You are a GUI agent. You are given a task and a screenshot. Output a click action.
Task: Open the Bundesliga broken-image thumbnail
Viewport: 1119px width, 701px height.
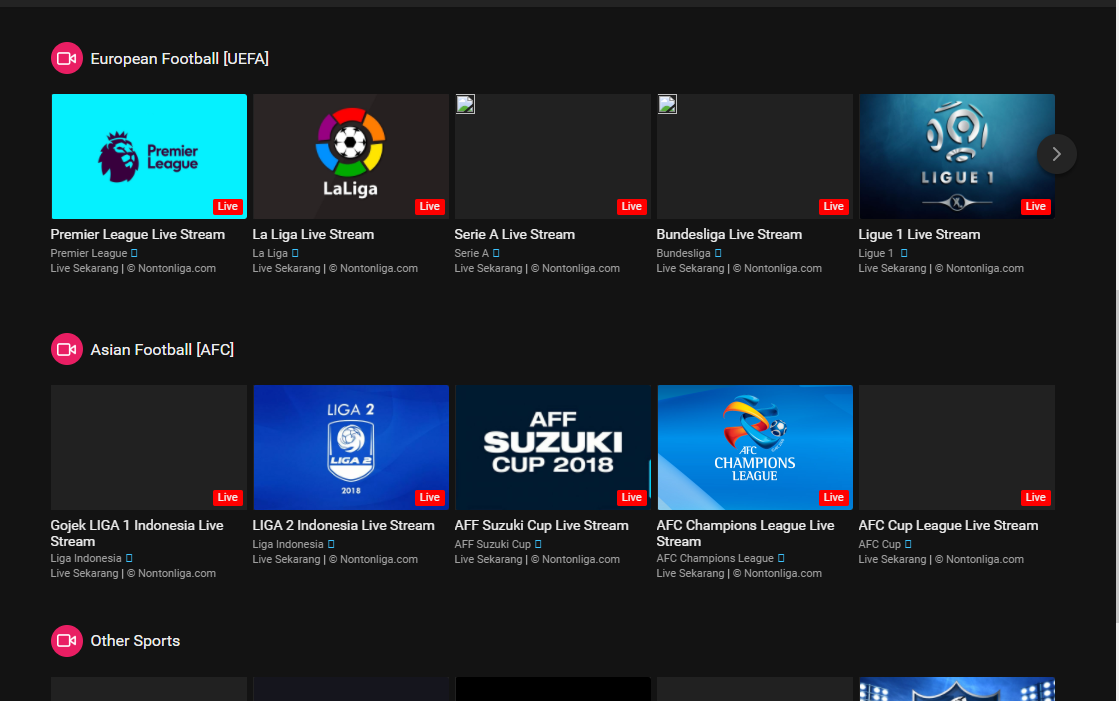pos(754,156)
